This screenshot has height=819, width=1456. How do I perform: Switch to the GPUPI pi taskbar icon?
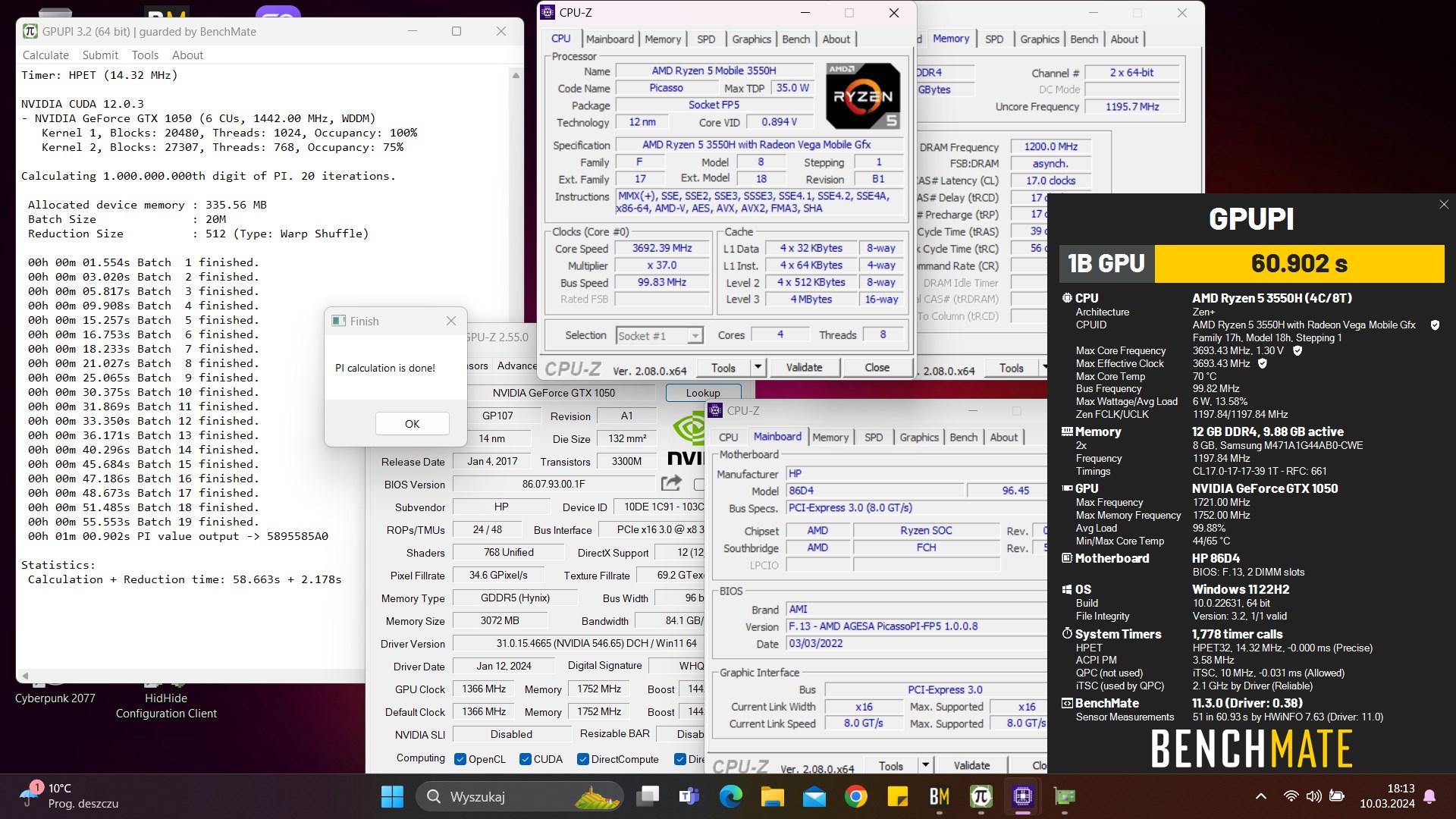point(981,796)
